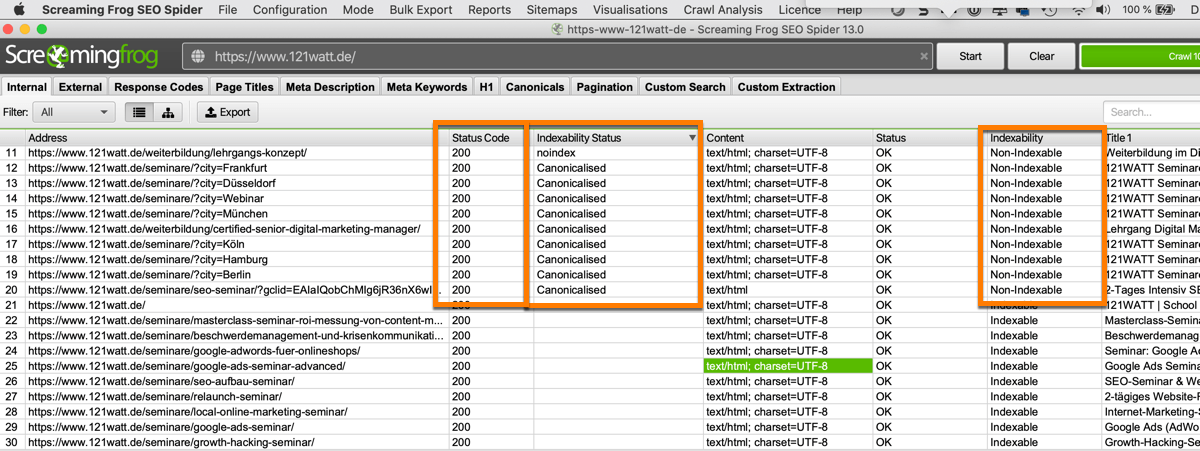Switch to the Canonicals tab
The image size is (1200, 451).
(535, 87)
